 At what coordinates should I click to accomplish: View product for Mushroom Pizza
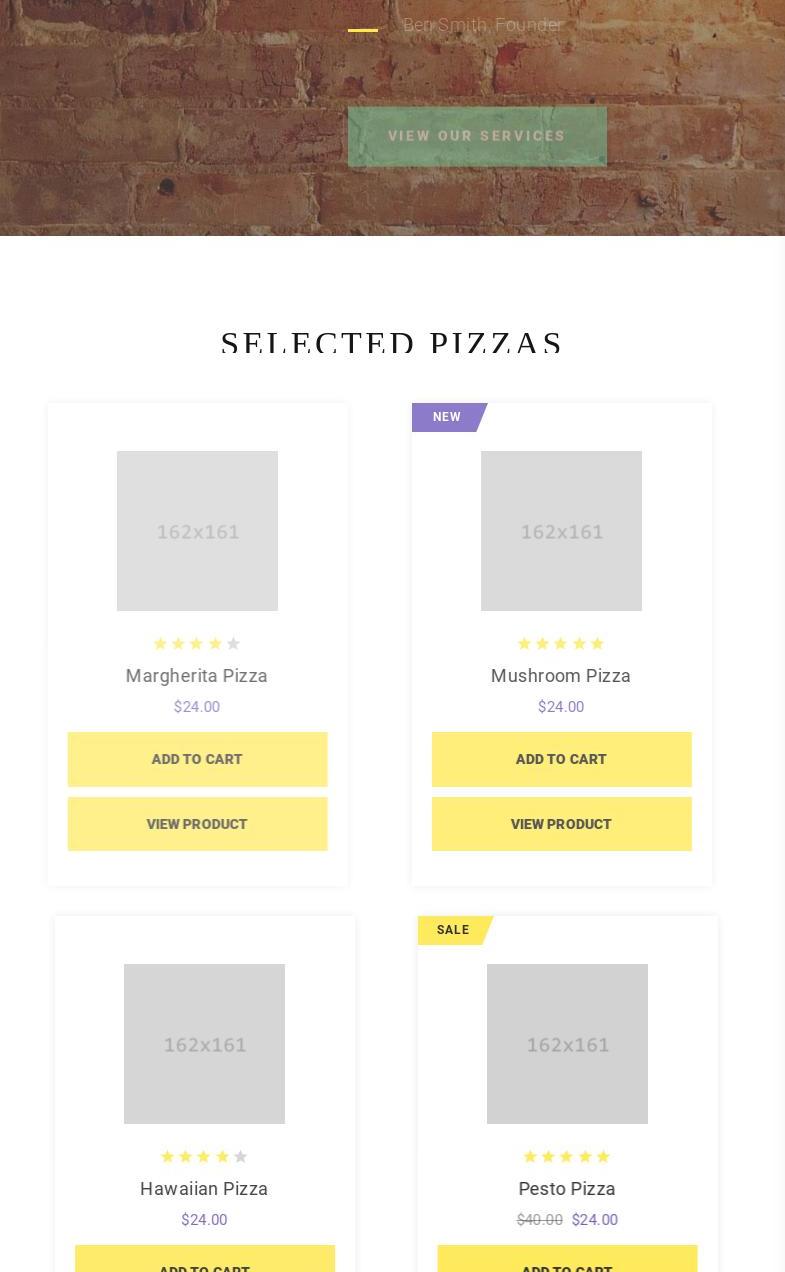pyautogui.click(x=561, y=824)
